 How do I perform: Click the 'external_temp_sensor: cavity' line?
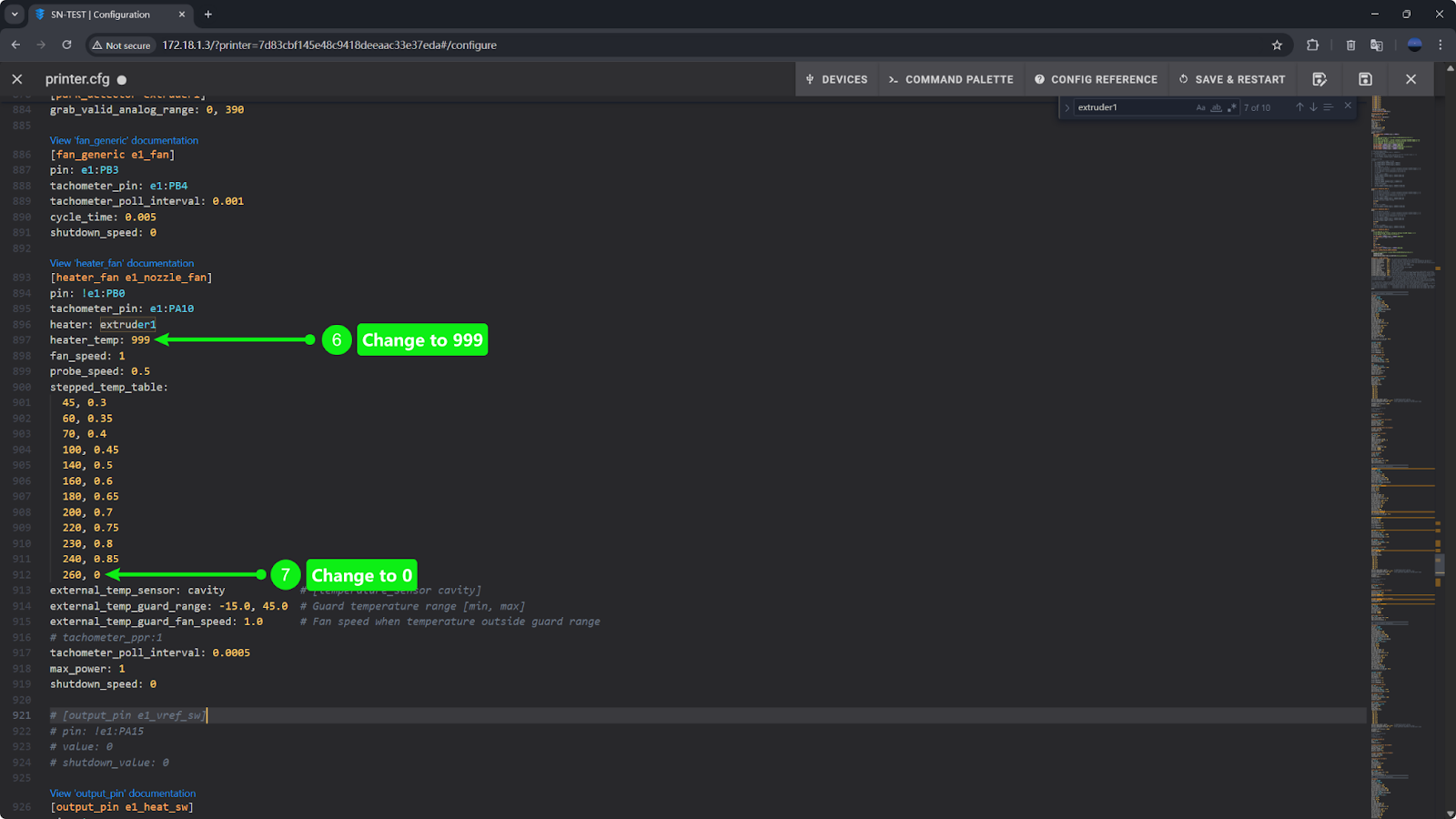click(x=137, y=591)
